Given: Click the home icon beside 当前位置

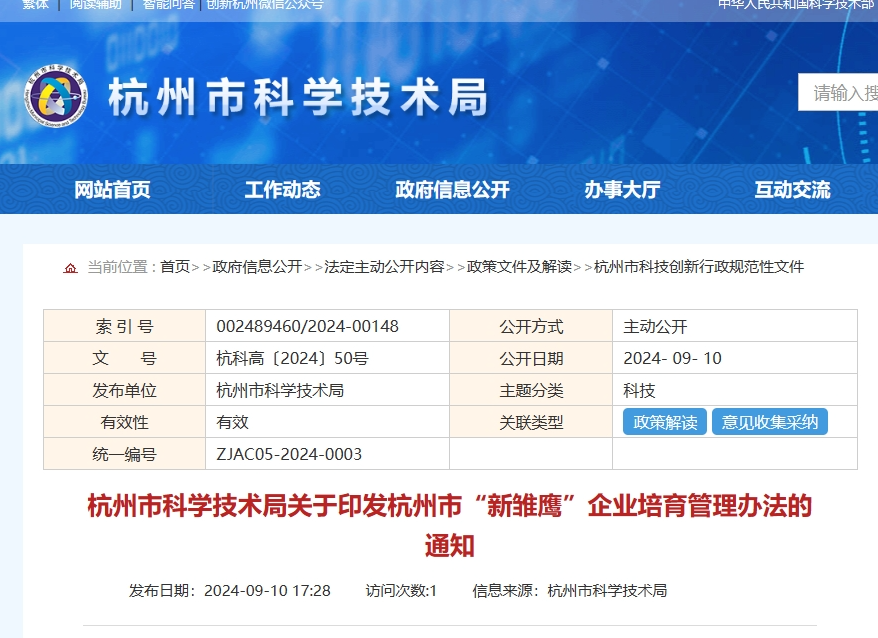Looking at the screenshot, I should 70,268.
